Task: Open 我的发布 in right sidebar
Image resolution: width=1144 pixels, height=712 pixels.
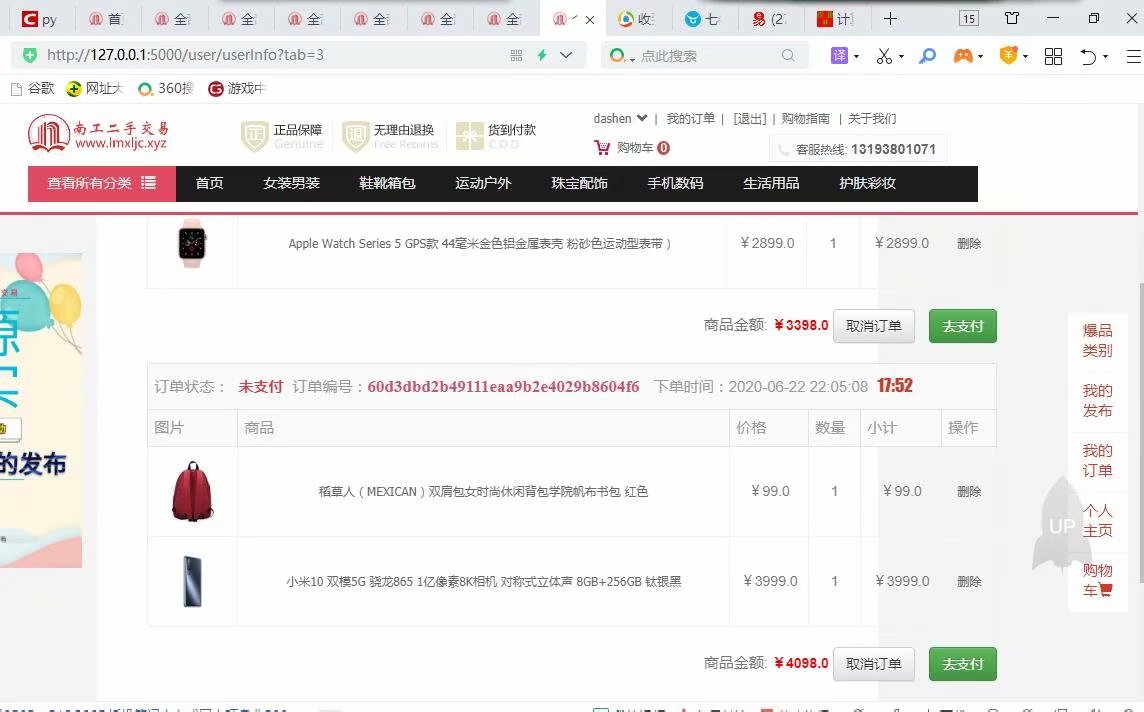Action: tap(1097, 400)
